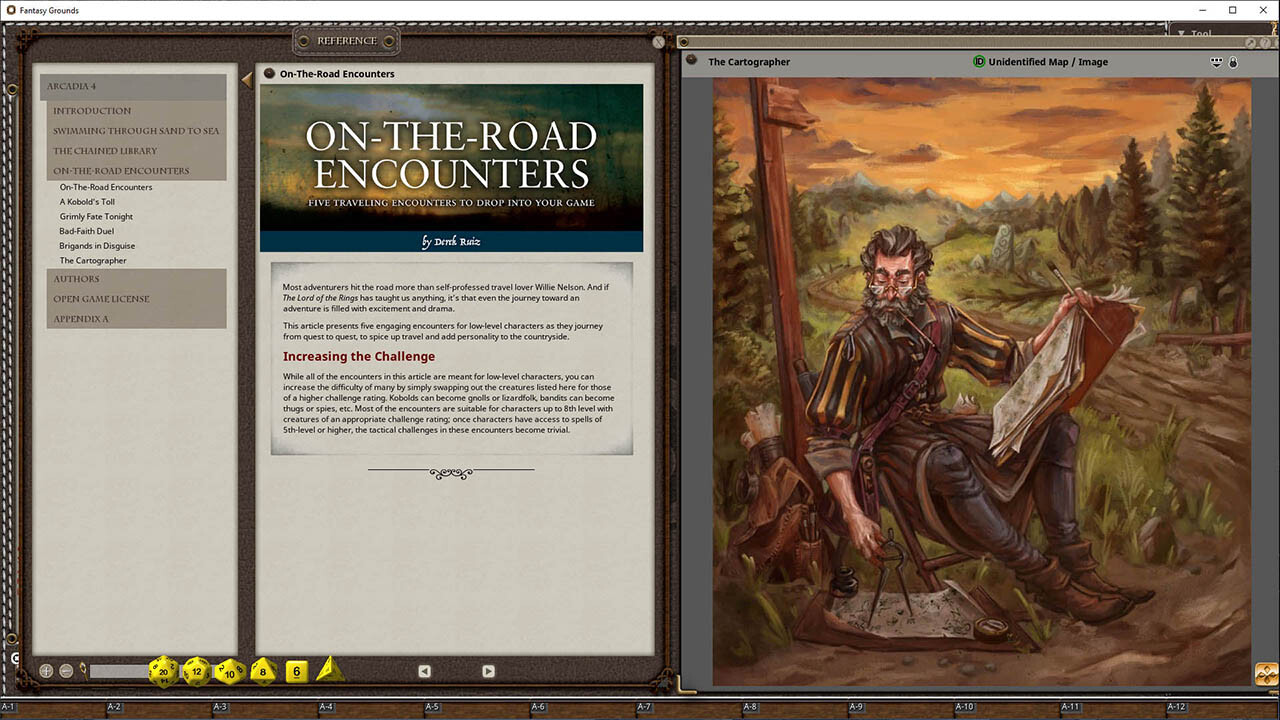The image size is (1280, 720).
Task: Click the d6 cube die
Action: [295, 671]
